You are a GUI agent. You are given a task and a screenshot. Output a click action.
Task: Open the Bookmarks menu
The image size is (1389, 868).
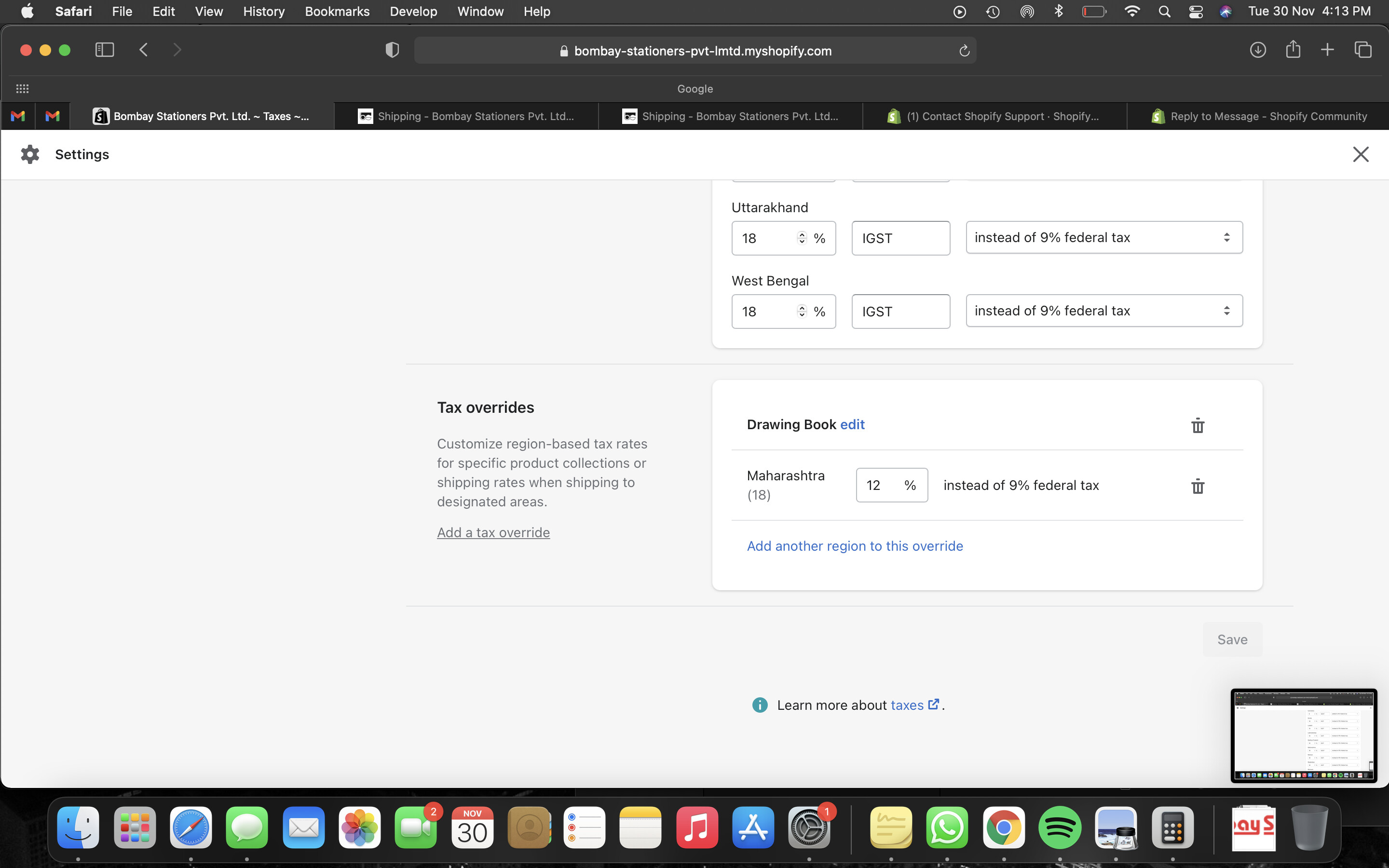coord(337,12)
